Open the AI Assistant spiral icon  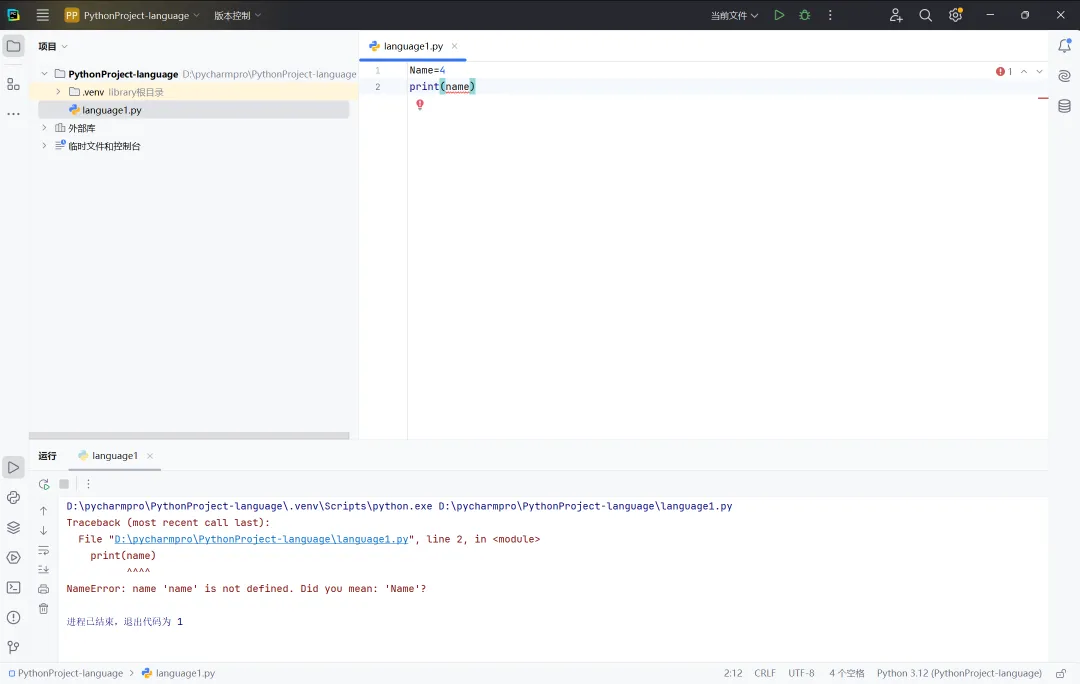pyautogui.click(x=1064, y=76)
